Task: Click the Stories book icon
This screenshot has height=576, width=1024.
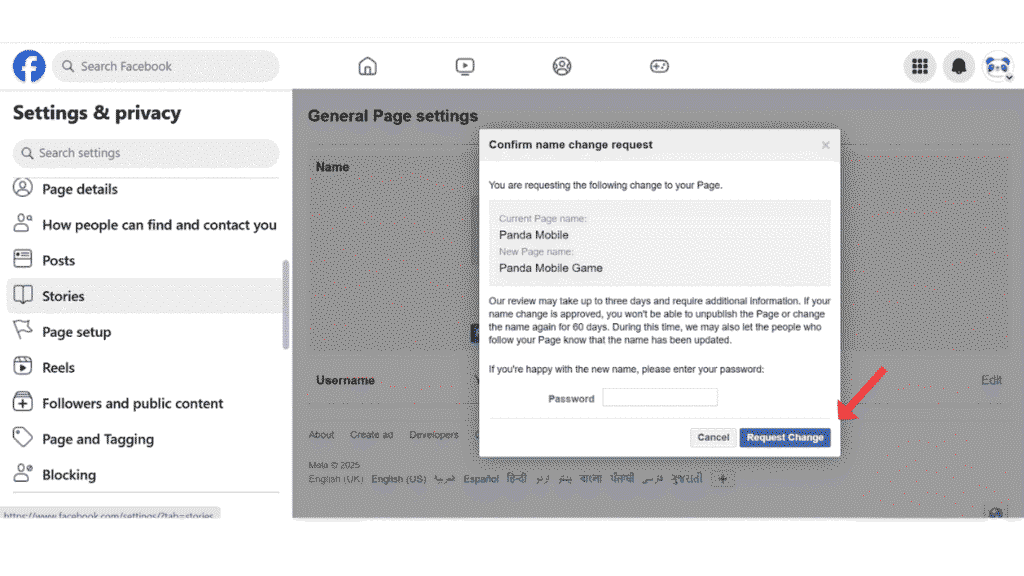Action: pos(23,295)
